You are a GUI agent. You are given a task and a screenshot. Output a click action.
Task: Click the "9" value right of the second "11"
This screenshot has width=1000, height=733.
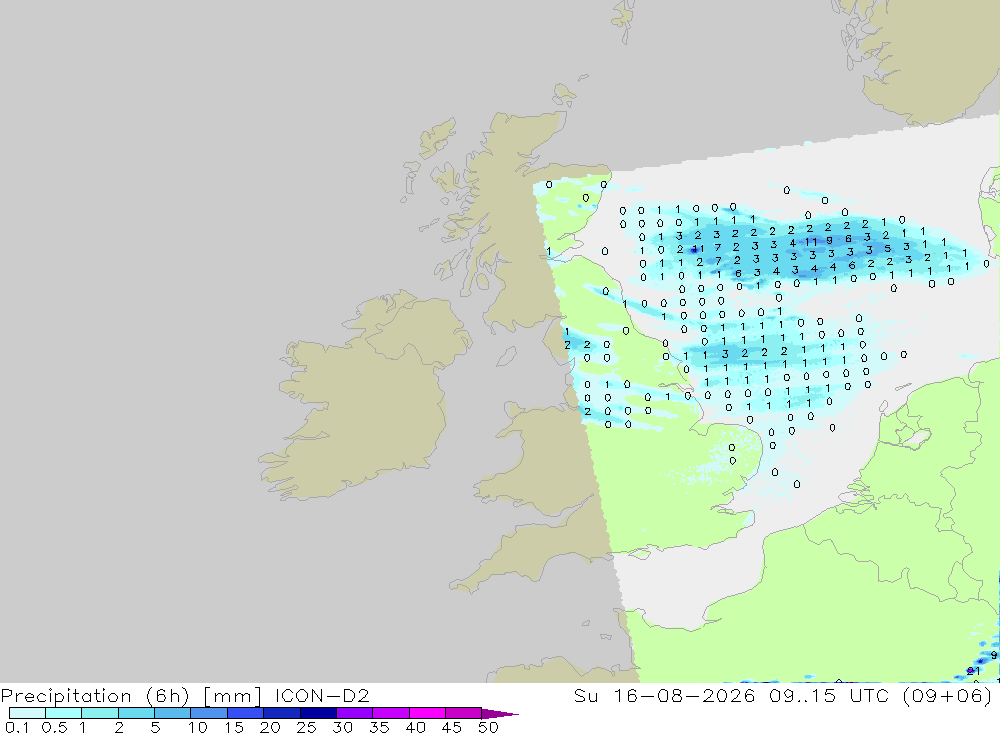[x=829, y=241]
